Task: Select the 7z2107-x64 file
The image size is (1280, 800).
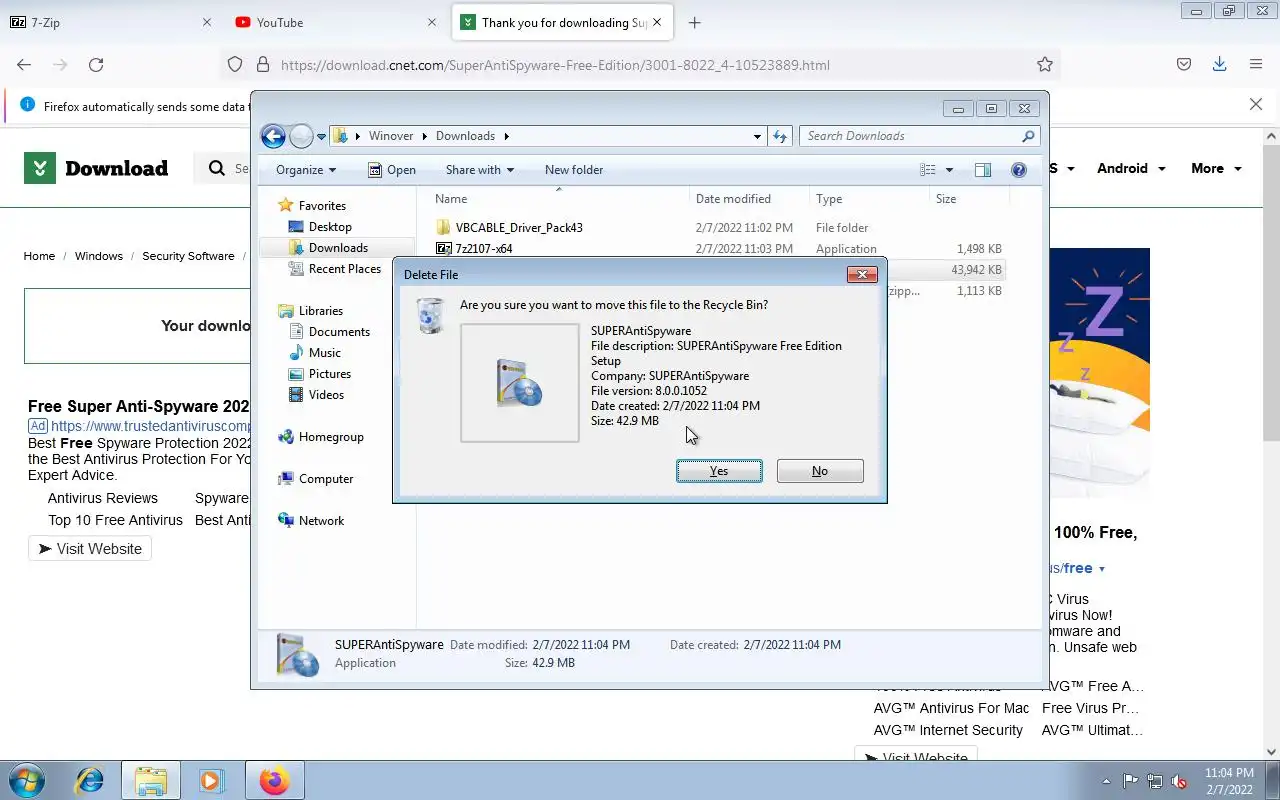Action: (x=484, y=249)
